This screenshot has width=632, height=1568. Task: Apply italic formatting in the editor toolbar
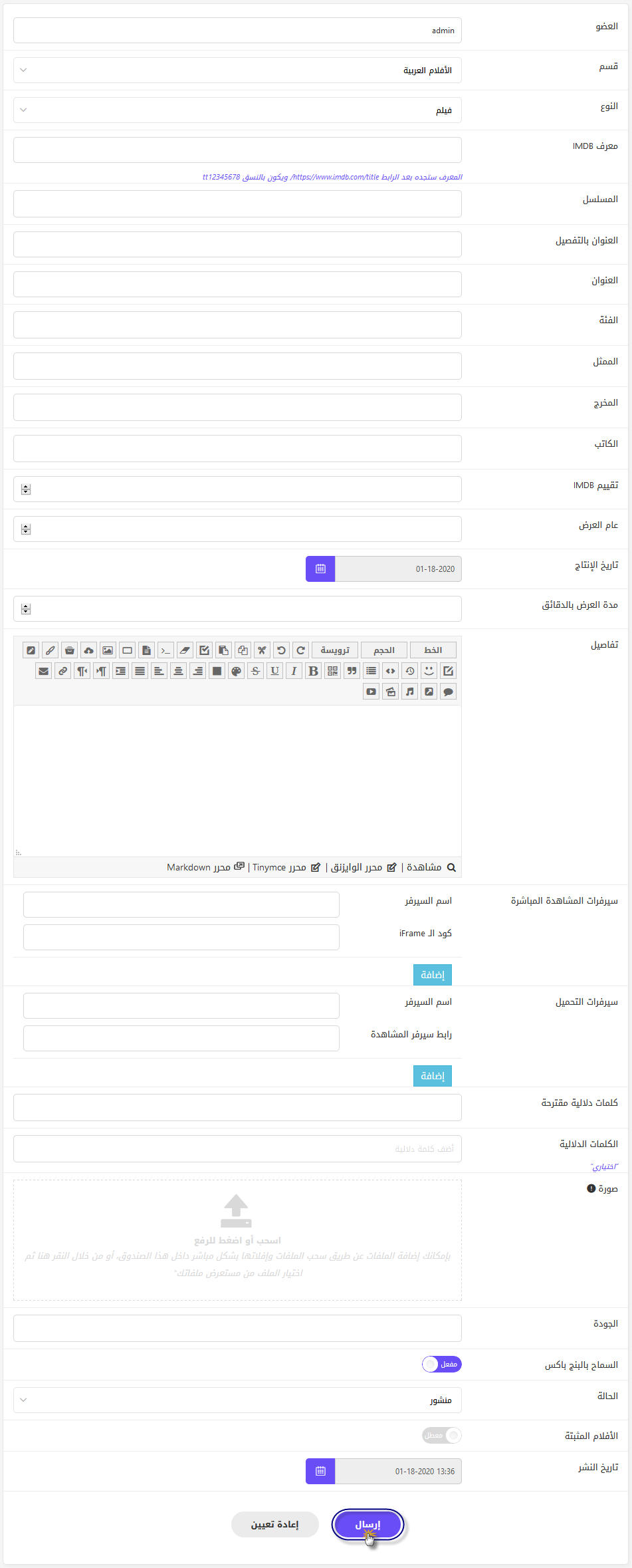click(x=294, y=671)
